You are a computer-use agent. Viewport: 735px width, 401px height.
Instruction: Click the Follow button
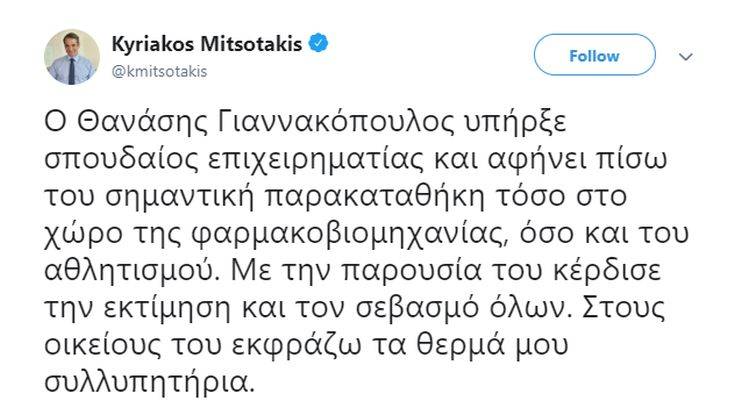594,56
